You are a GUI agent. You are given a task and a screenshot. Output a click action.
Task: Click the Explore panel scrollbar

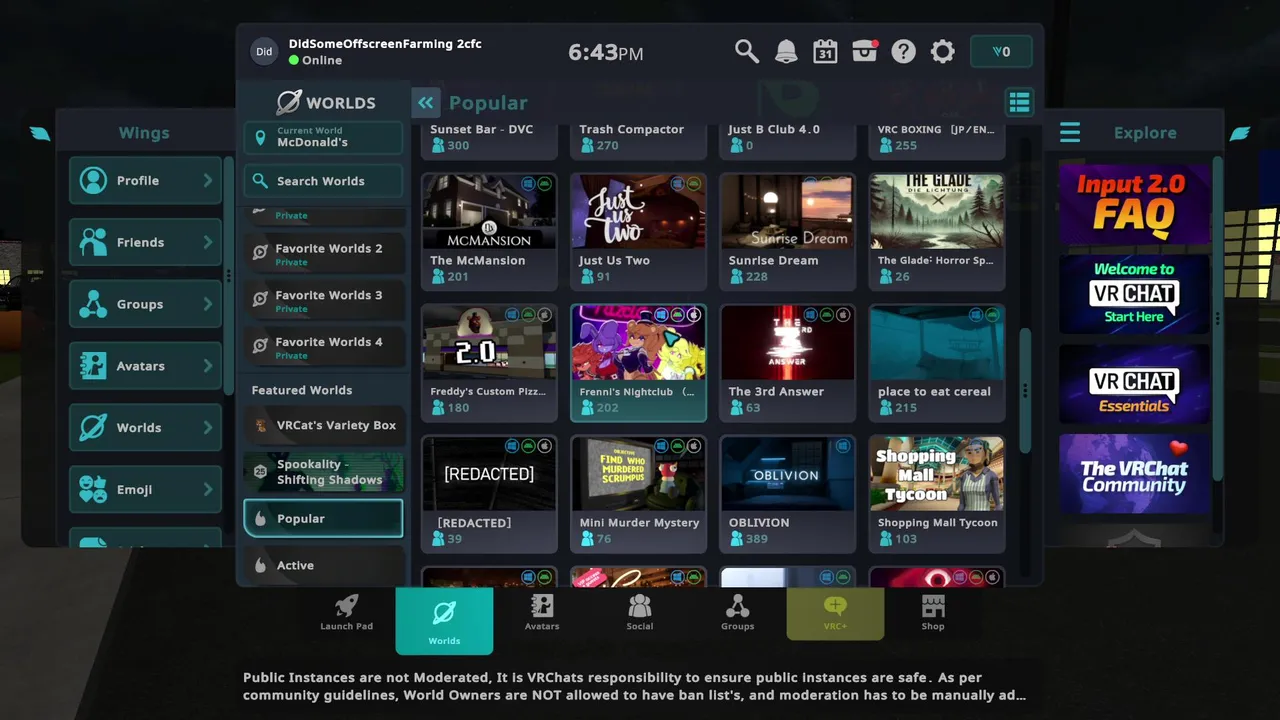(1217, 319)
